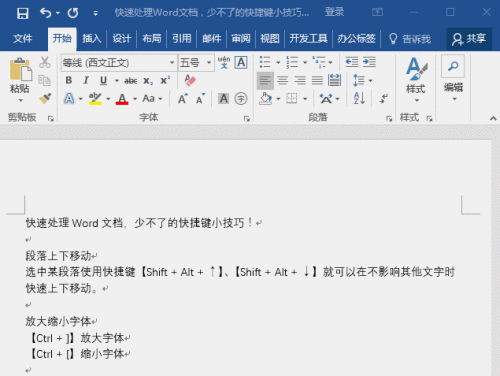Click the Grow Font icon
Viewport: 500px width, 376px height.
(183, 99)
